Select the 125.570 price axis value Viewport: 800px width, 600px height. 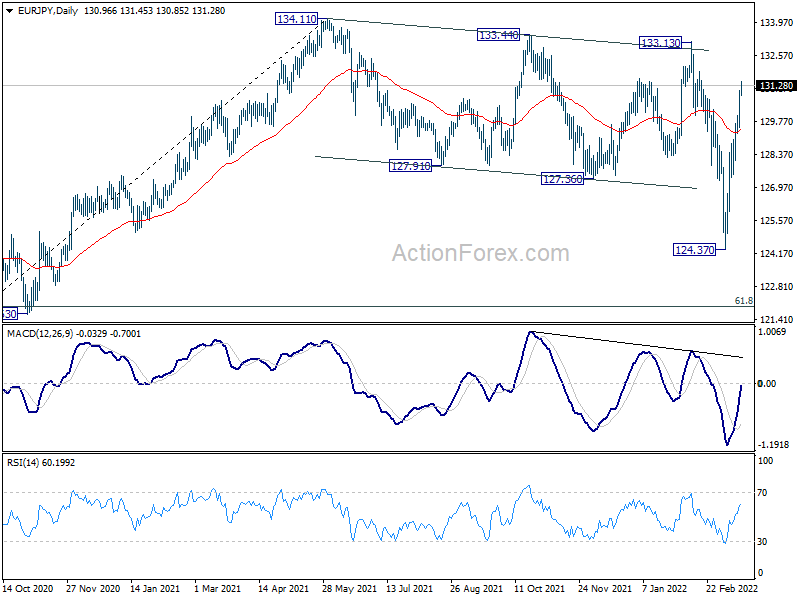click(x=777, y=221)
